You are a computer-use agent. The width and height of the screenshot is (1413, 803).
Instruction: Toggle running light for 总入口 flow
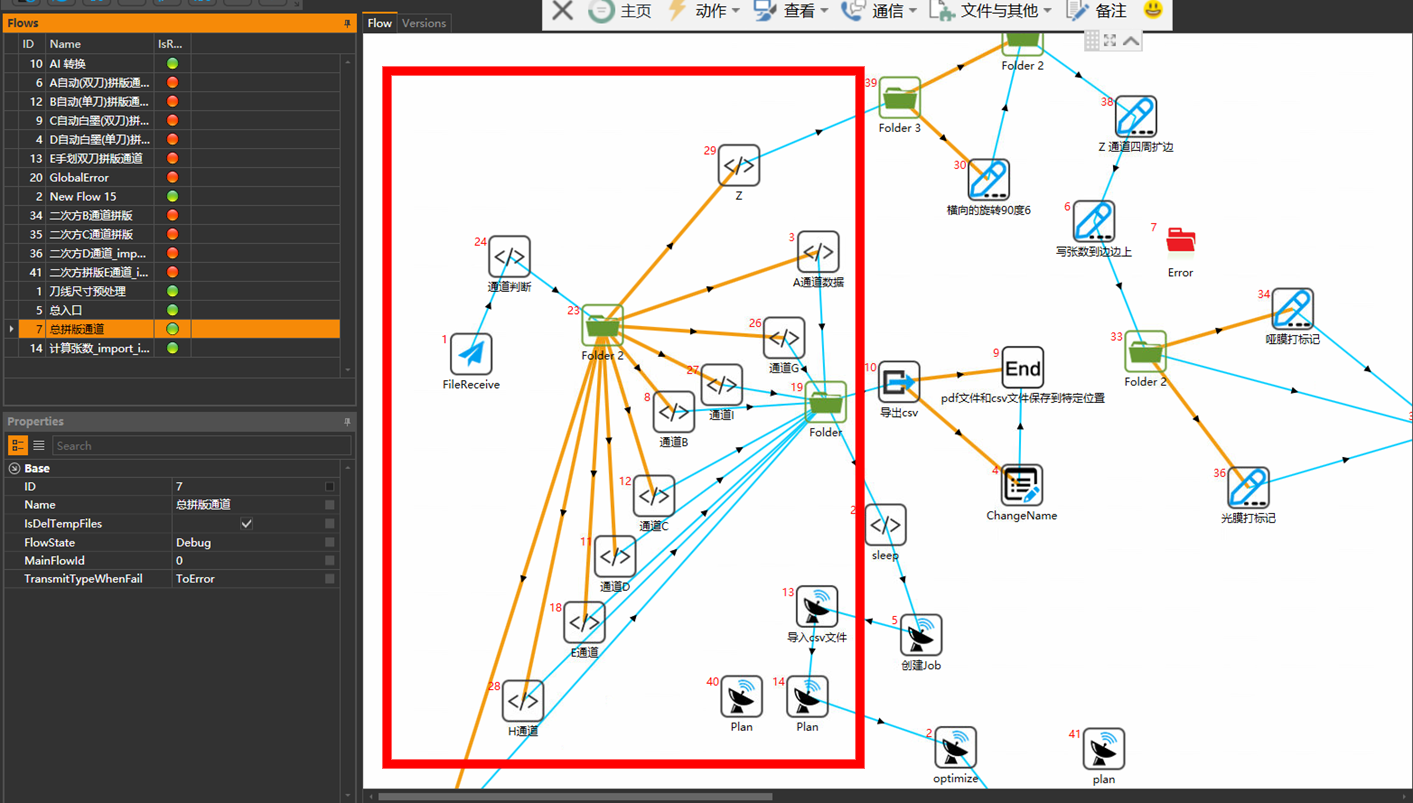coord(172,310)
